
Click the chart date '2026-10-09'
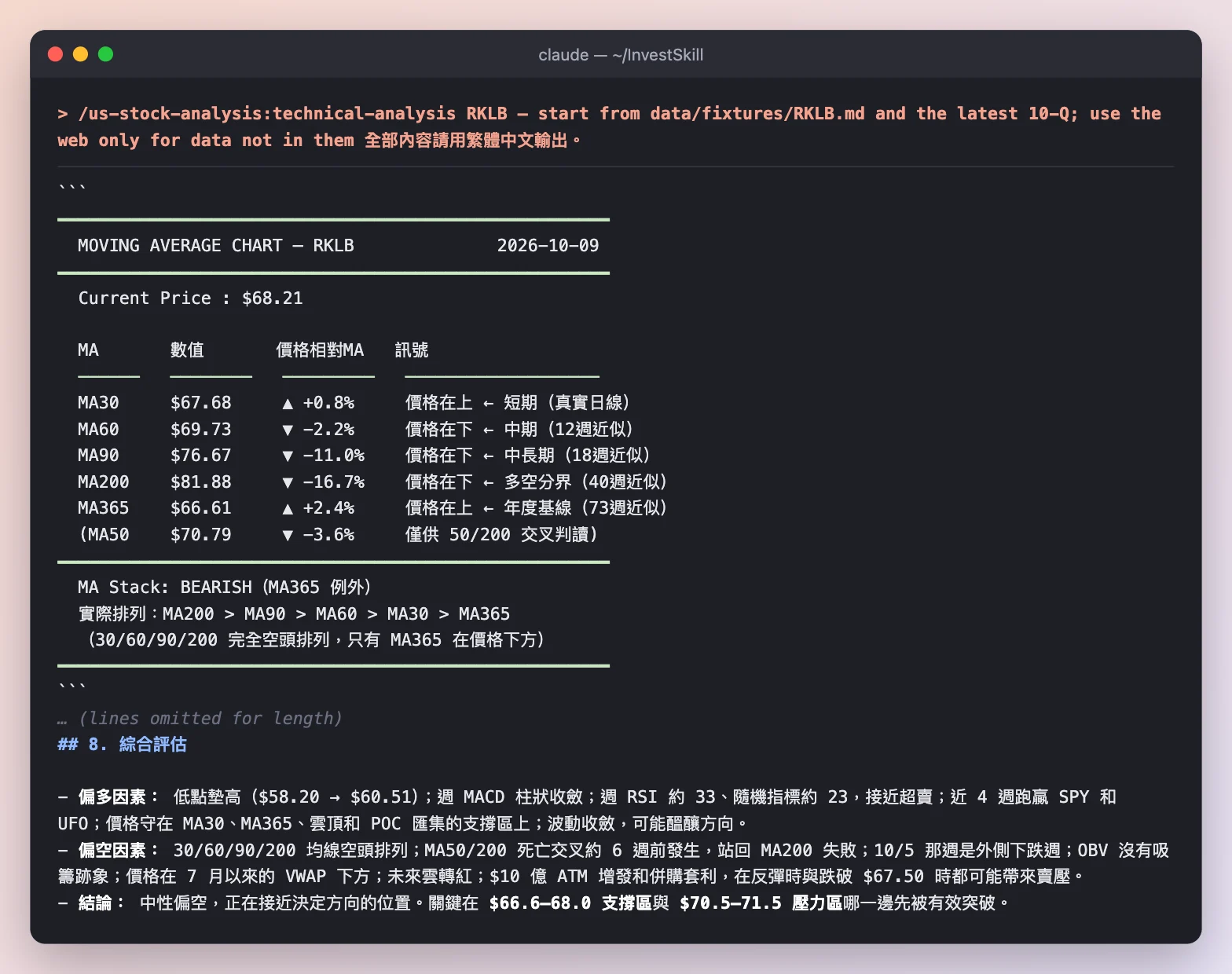click(x=548, y=246)
